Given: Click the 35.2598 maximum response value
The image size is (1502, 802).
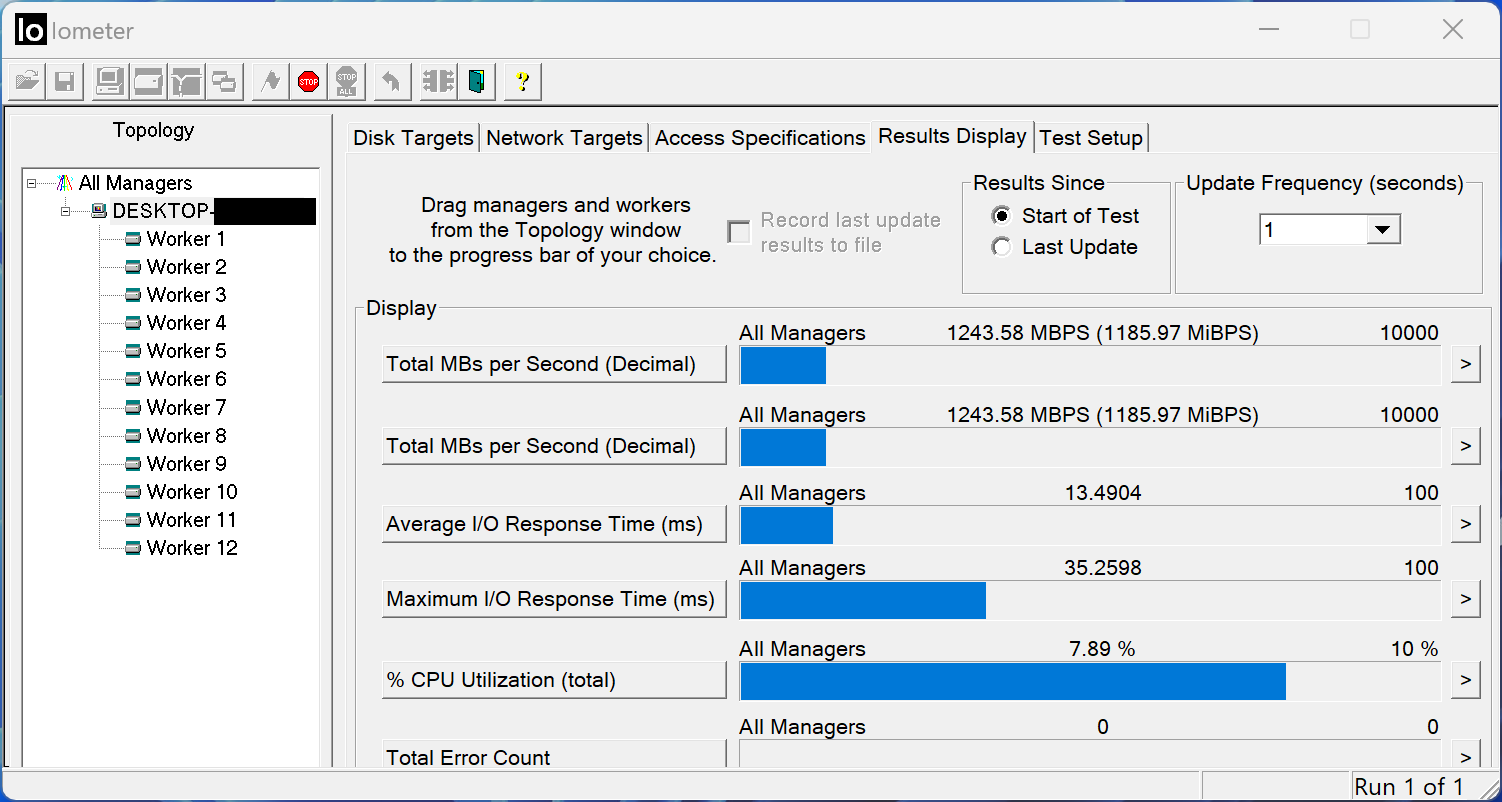Looking at the screenshot, I should 1102,568.
